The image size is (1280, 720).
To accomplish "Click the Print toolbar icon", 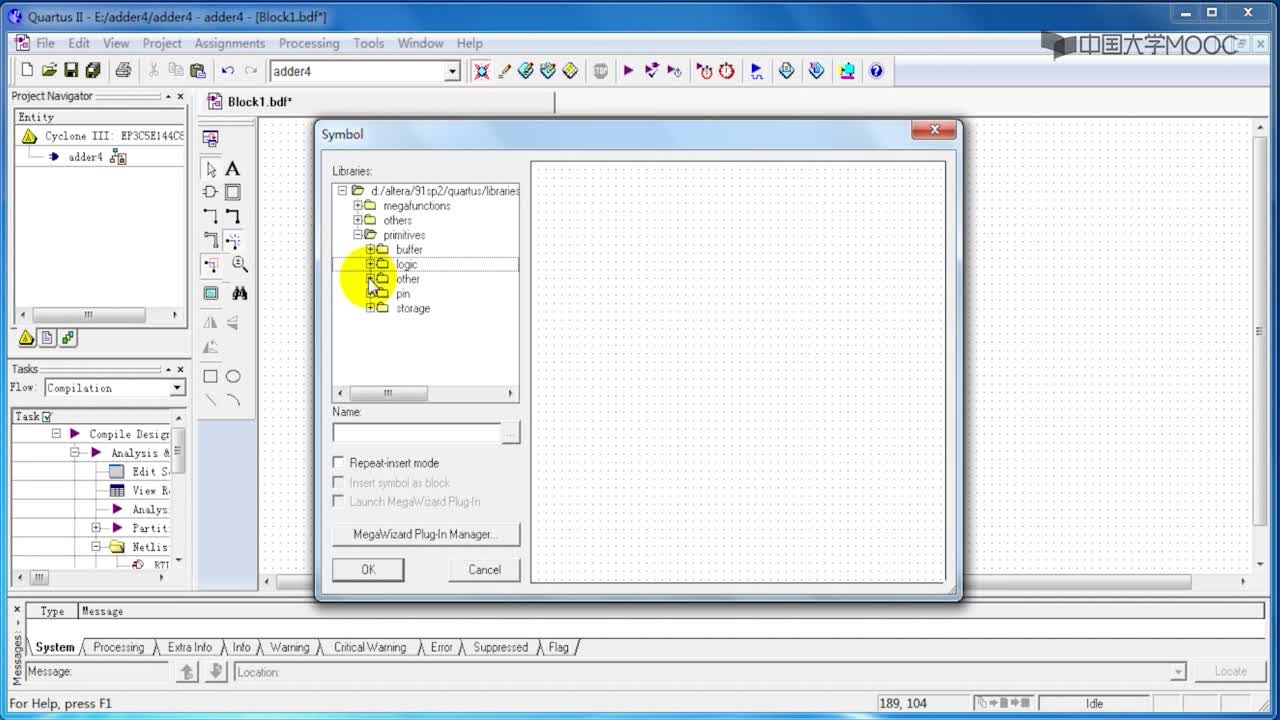I will [123, 71].
